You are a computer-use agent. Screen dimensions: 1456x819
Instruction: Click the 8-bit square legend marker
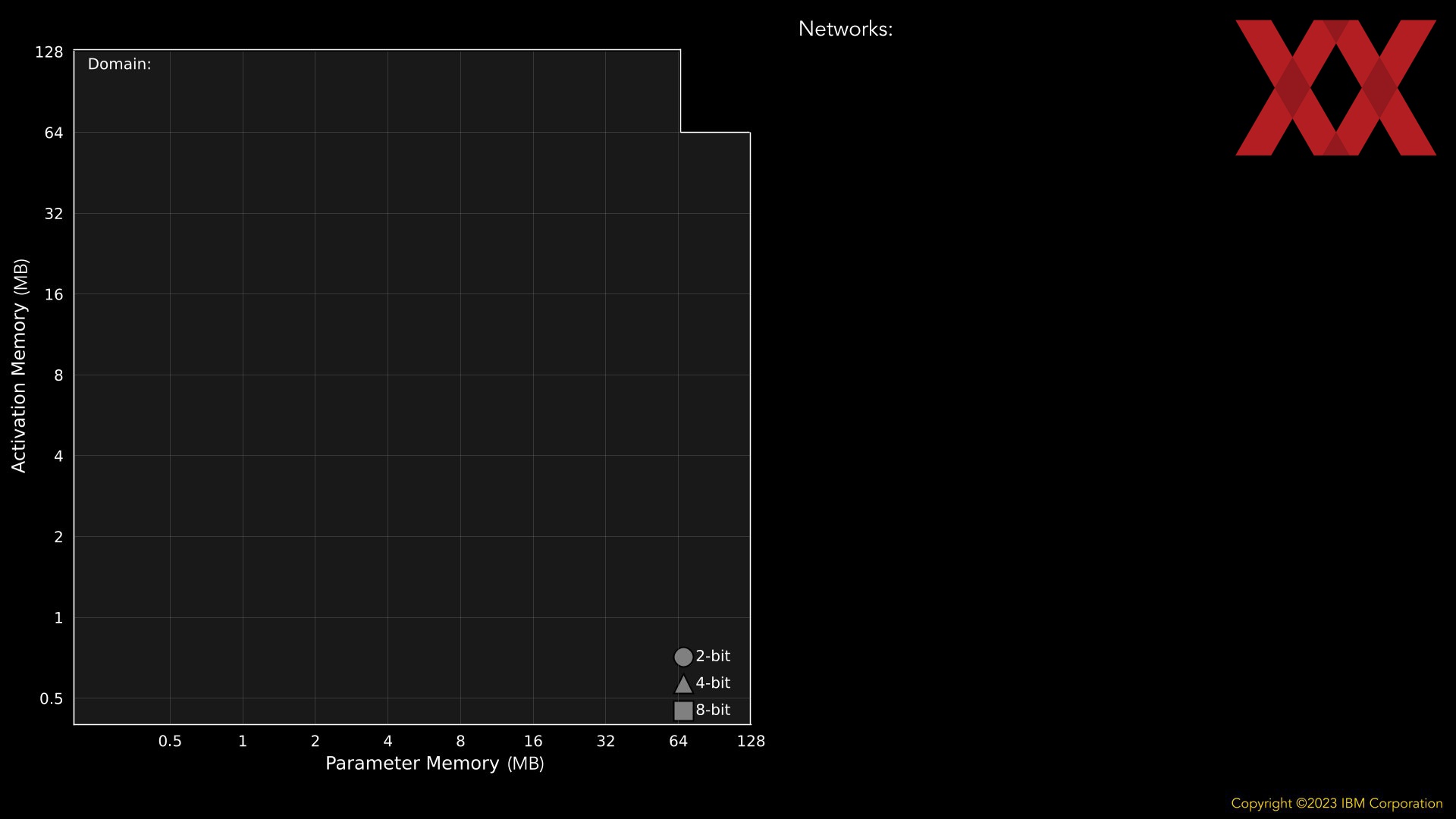click(683, 711)
